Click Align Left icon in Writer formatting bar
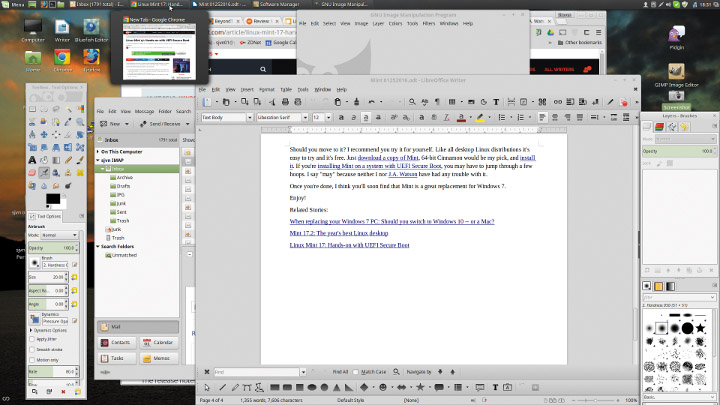Screen dimensions: 720x405 [542, 118]
